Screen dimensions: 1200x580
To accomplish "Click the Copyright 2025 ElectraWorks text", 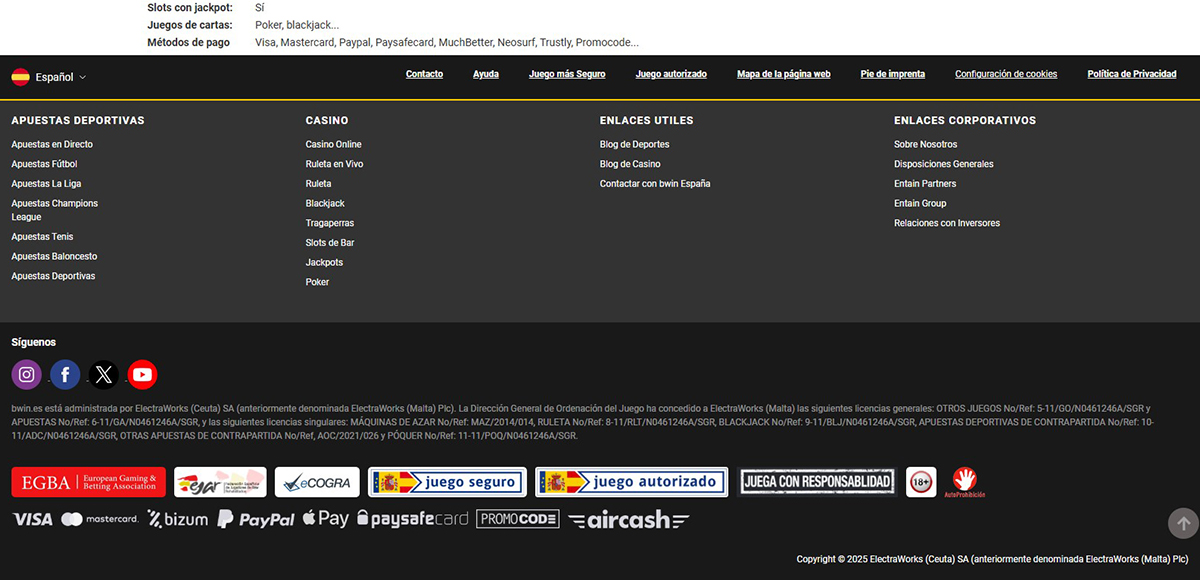I will coord(993,559).
